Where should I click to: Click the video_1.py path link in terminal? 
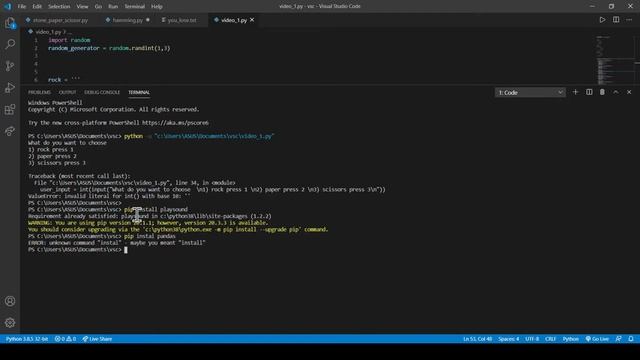coord(214,136)
